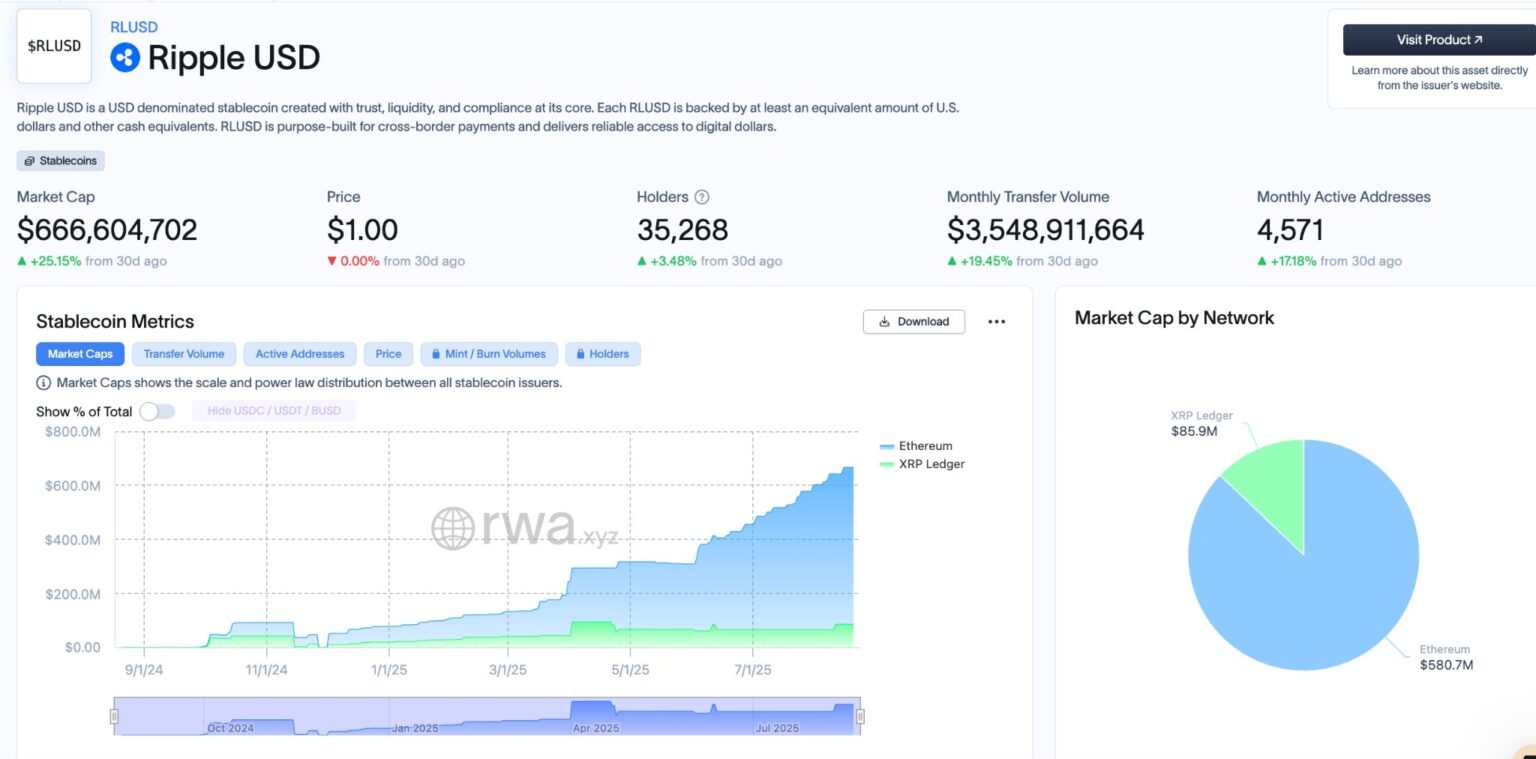Click the $RLUSD ticker logo box
This screenshot has width=1536, height=759.
point(54,45)
